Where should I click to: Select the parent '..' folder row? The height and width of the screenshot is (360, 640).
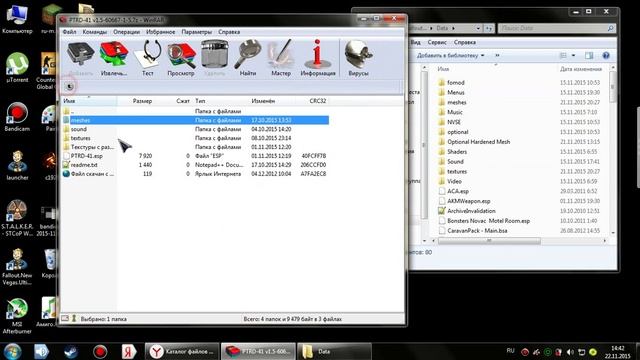(196, 111)
